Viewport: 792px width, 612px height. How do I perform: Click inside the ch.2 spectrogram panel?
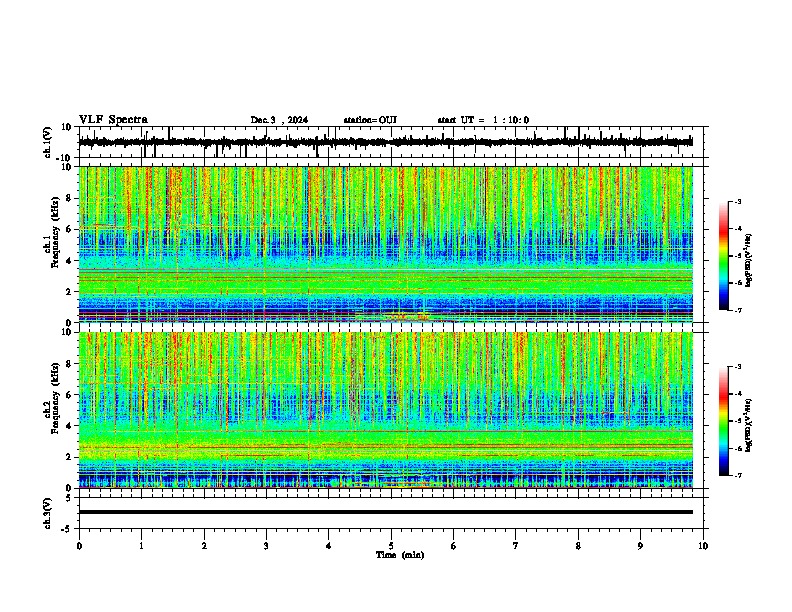click(x=385, y=410)
